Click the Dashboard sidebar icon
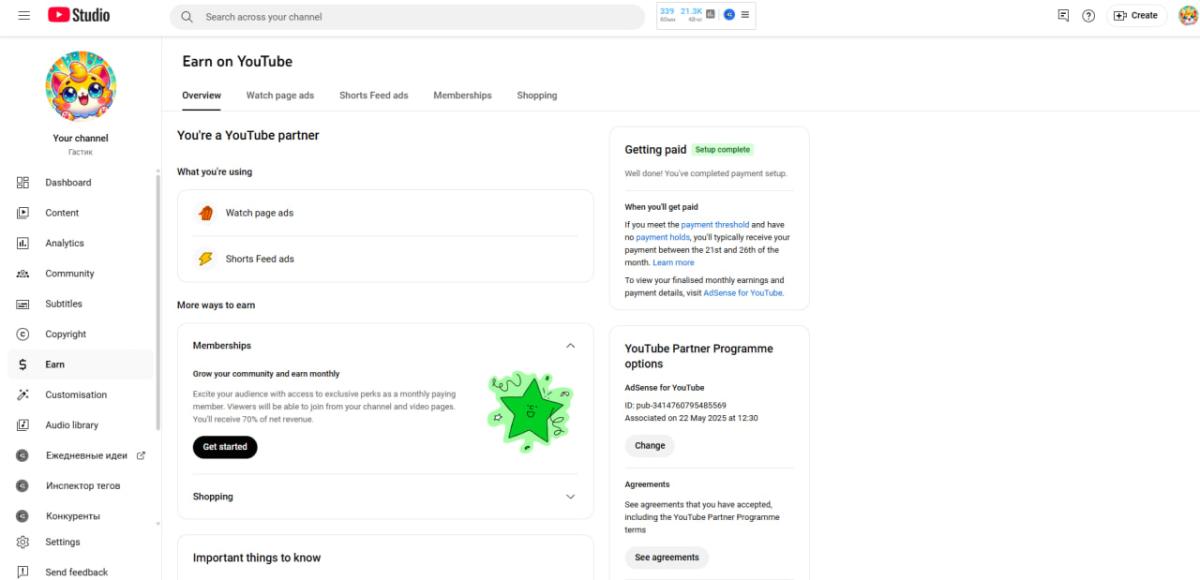This screenshot has height=580, width=1200. pos(23,182)
